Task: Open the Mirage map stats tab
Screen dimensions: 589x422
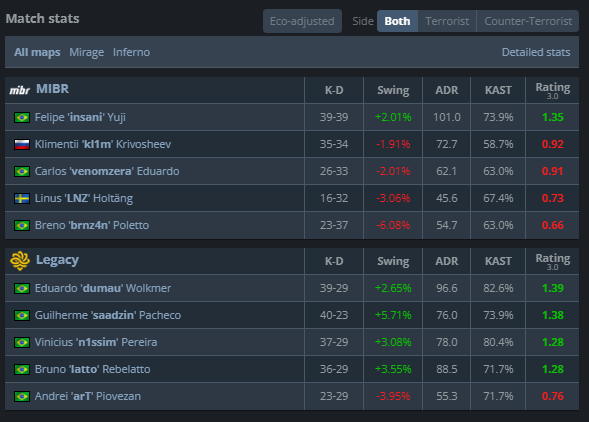Action: pyautogui.click(x=86, y=52)
